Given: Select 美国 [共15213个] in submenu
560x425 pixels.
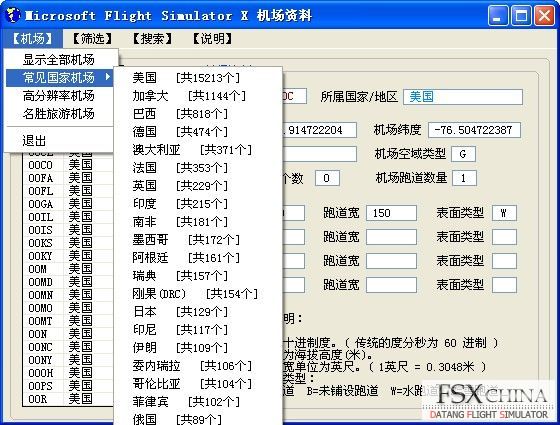Looking at the screenshot, I should 198,78.
